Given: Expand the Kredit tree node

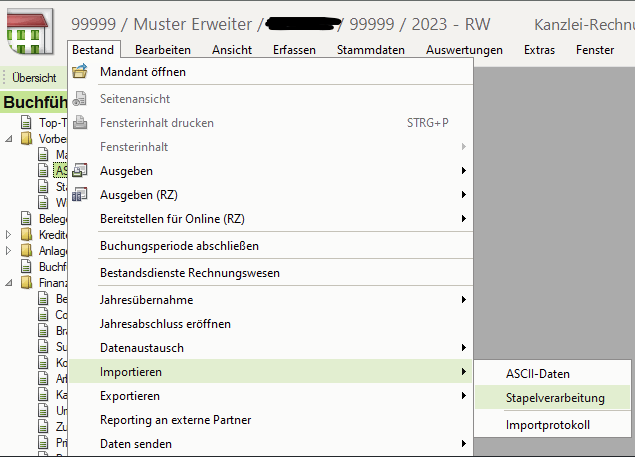Looking at the screenshot, I should pos(9,235).
